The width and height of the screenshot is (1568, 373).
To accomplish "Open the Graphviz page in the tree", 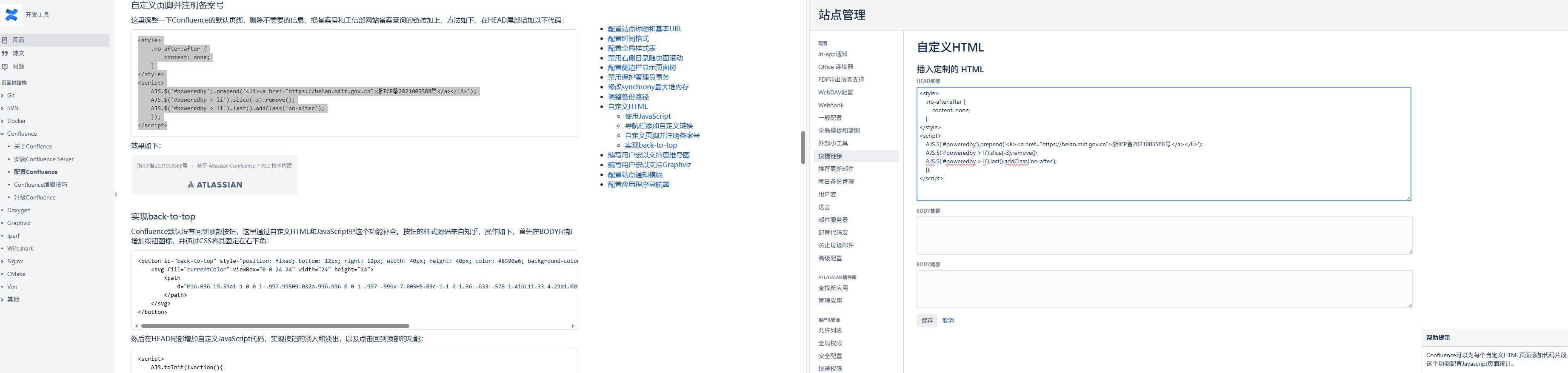I will pyautogui.click(x=19, y=223).
